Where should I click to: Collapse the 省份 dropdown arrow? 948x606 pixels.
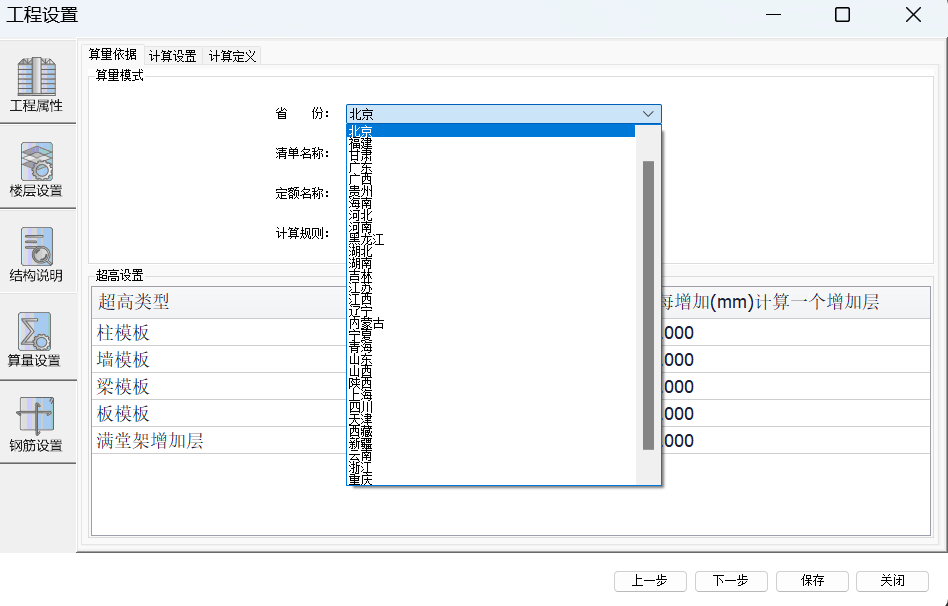click(648, 114)
